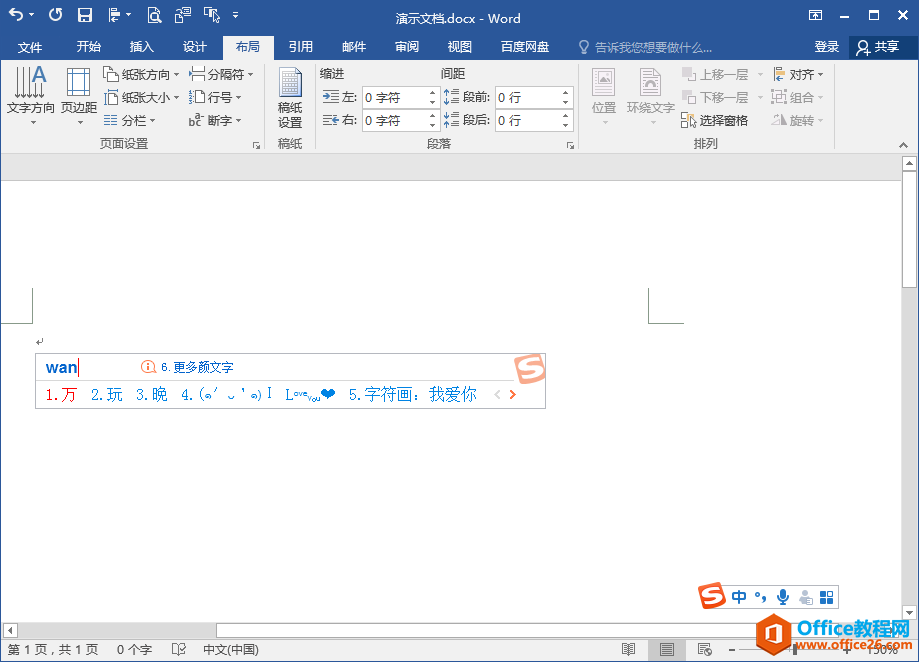Switch to read mode view in status bar
The width and height of the screenshot is (919, 662).
point(628,649)
